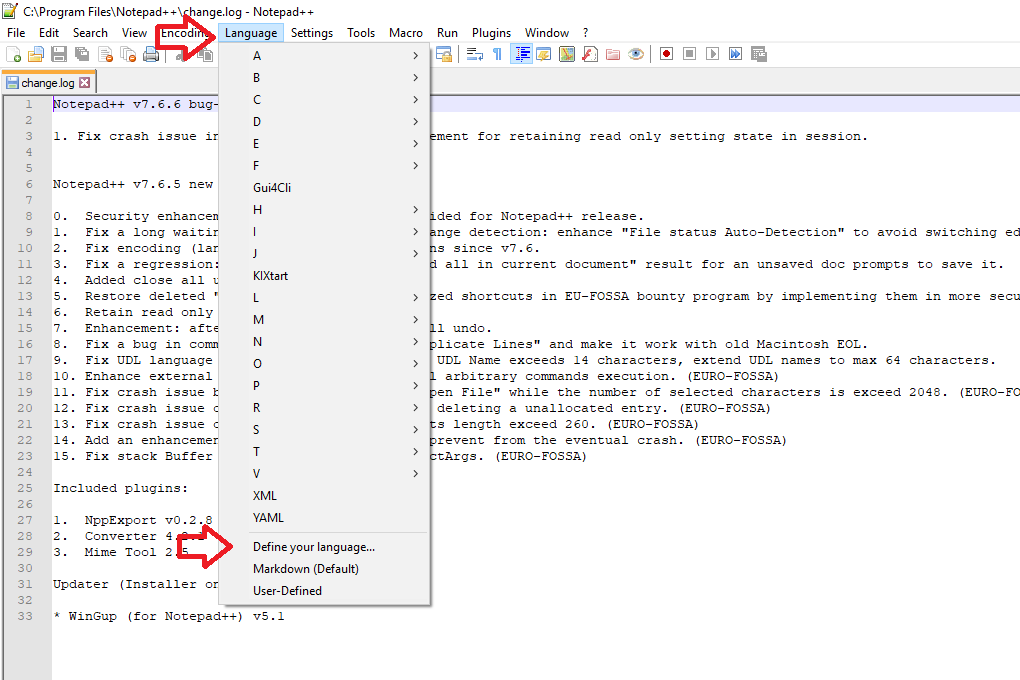The height and width of the screenshot is (680, 1020).
Task: Click the Language menu header
Action: click(251, 33)
